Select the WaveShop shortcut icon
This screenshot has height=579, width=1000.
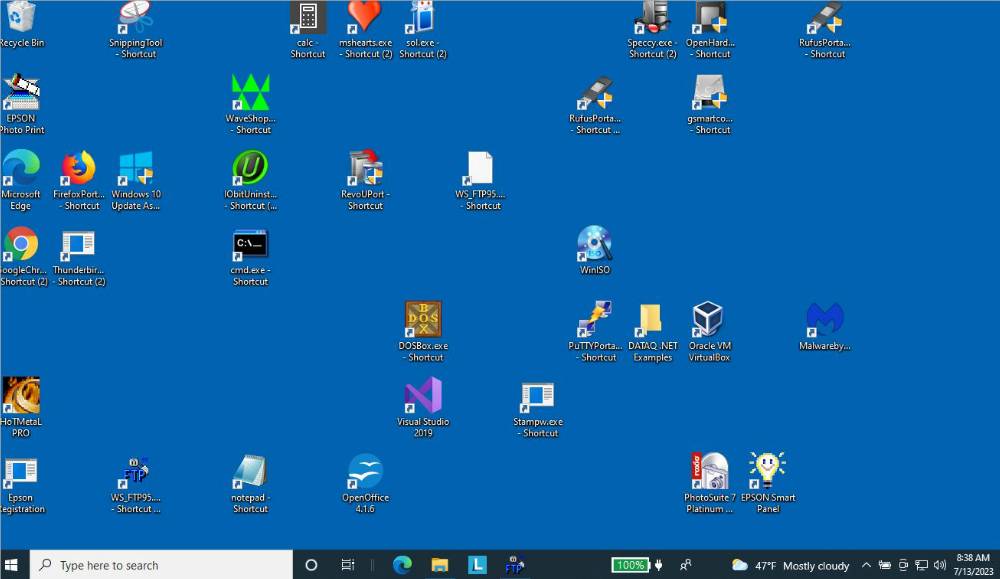(x=251, y=104)
